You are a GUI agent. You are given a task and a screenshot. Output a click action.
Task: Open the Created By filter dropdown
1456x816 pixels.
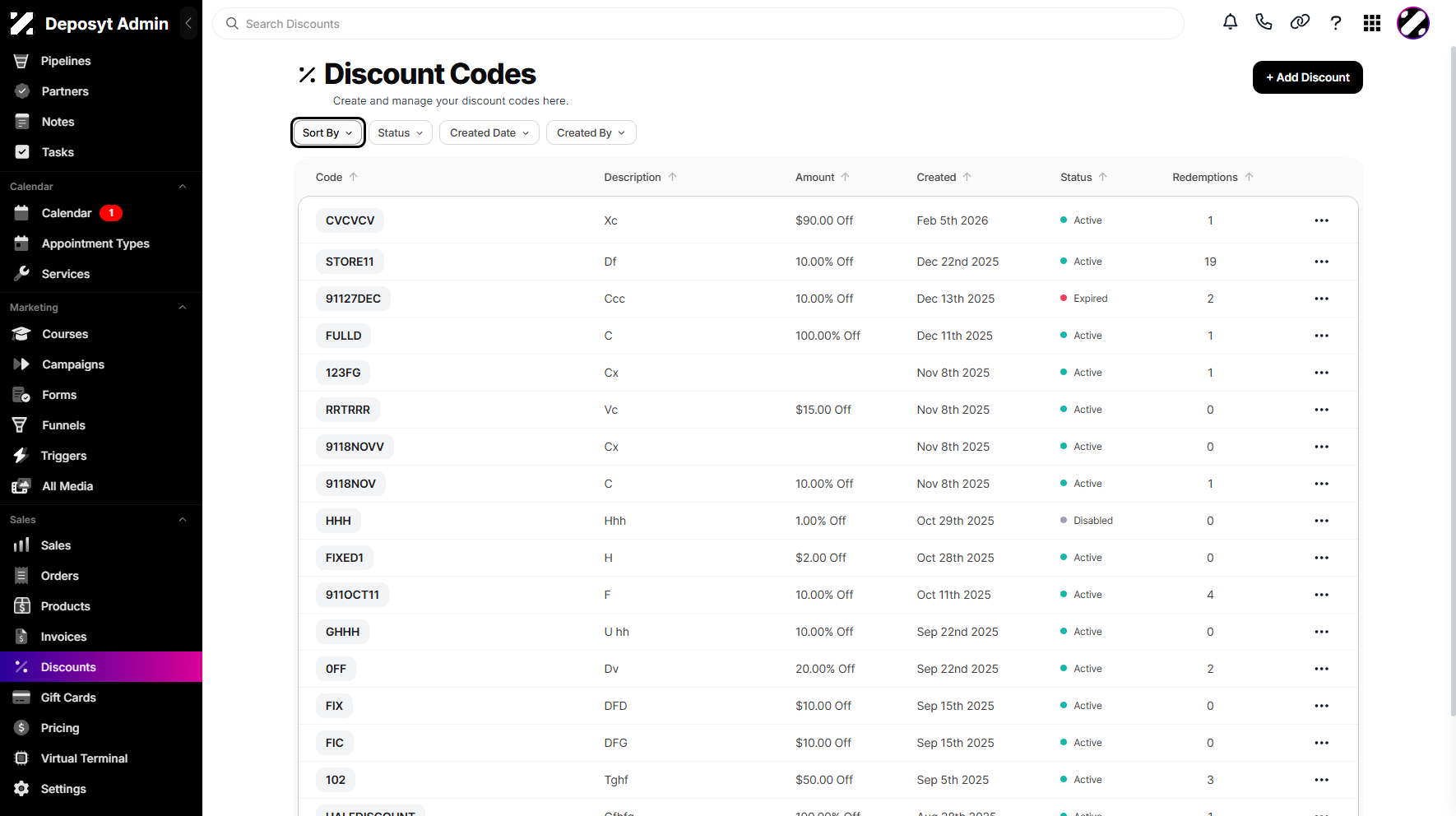[x=591, y=132]
